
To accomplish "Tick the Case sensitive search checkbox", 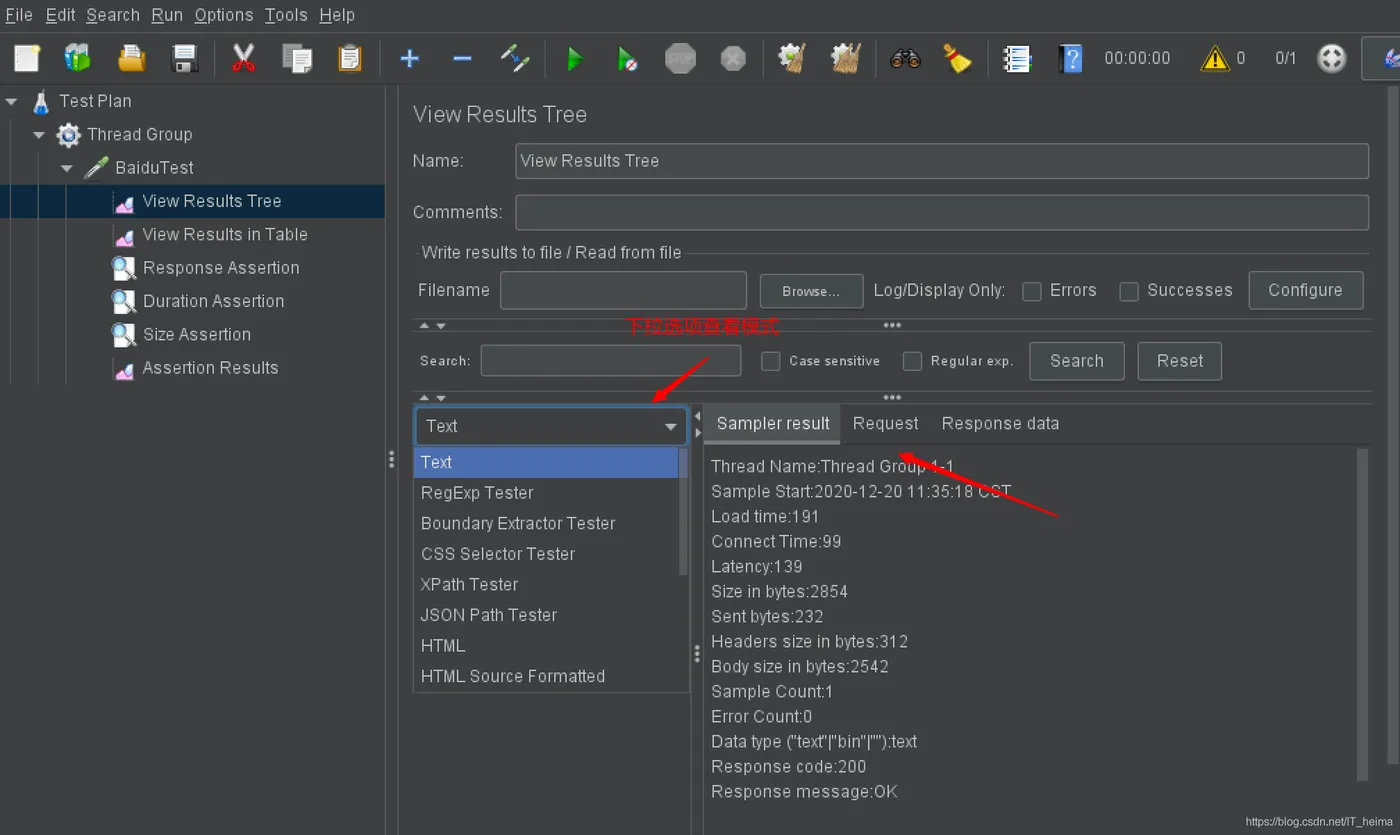I will click(771, 361).
